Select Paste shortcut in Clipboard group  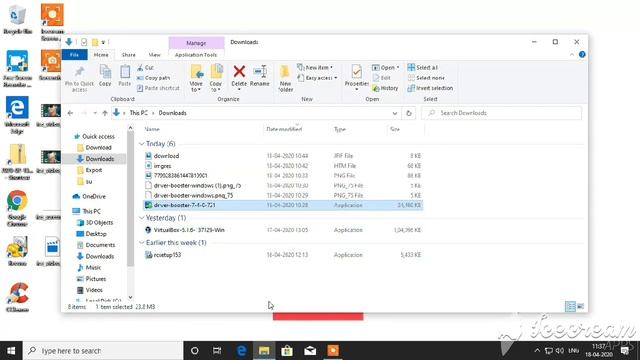(x=158, y=88)
